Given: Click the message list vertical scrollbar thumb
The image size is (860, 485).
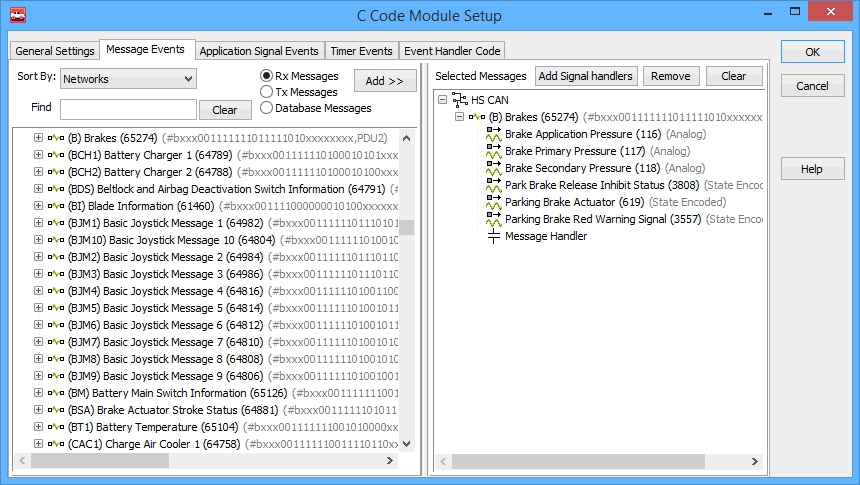Looking at the screenshot, I should coord(406,227).
